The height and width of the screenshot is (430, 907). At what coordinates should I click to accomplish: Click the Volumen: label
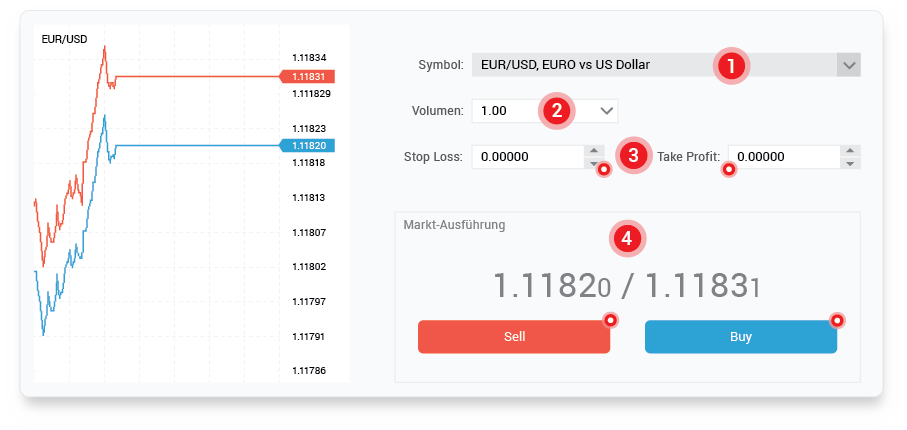coord(437,111)
